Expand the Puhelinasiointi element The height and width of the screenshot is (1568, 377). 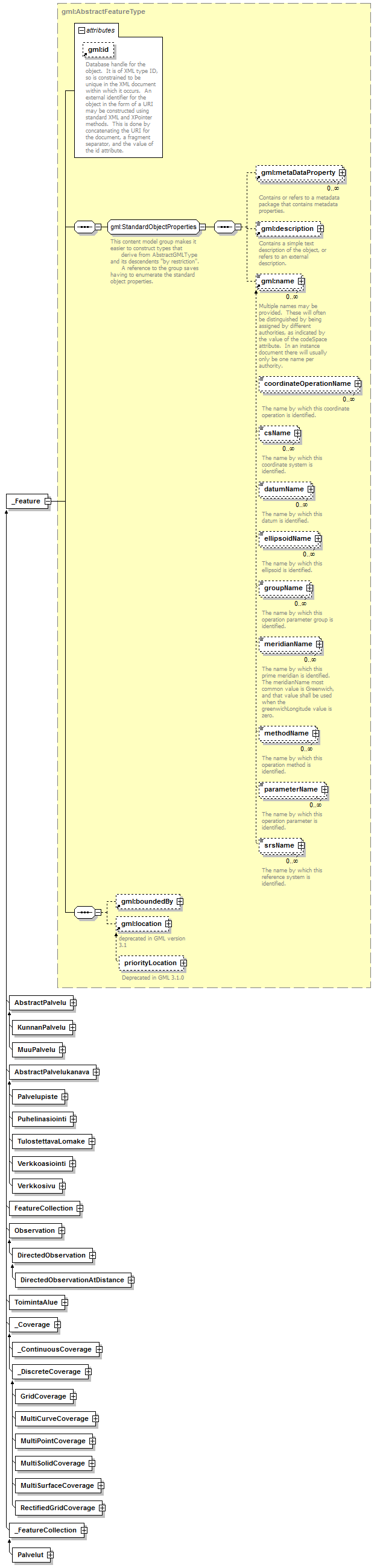73,1119
